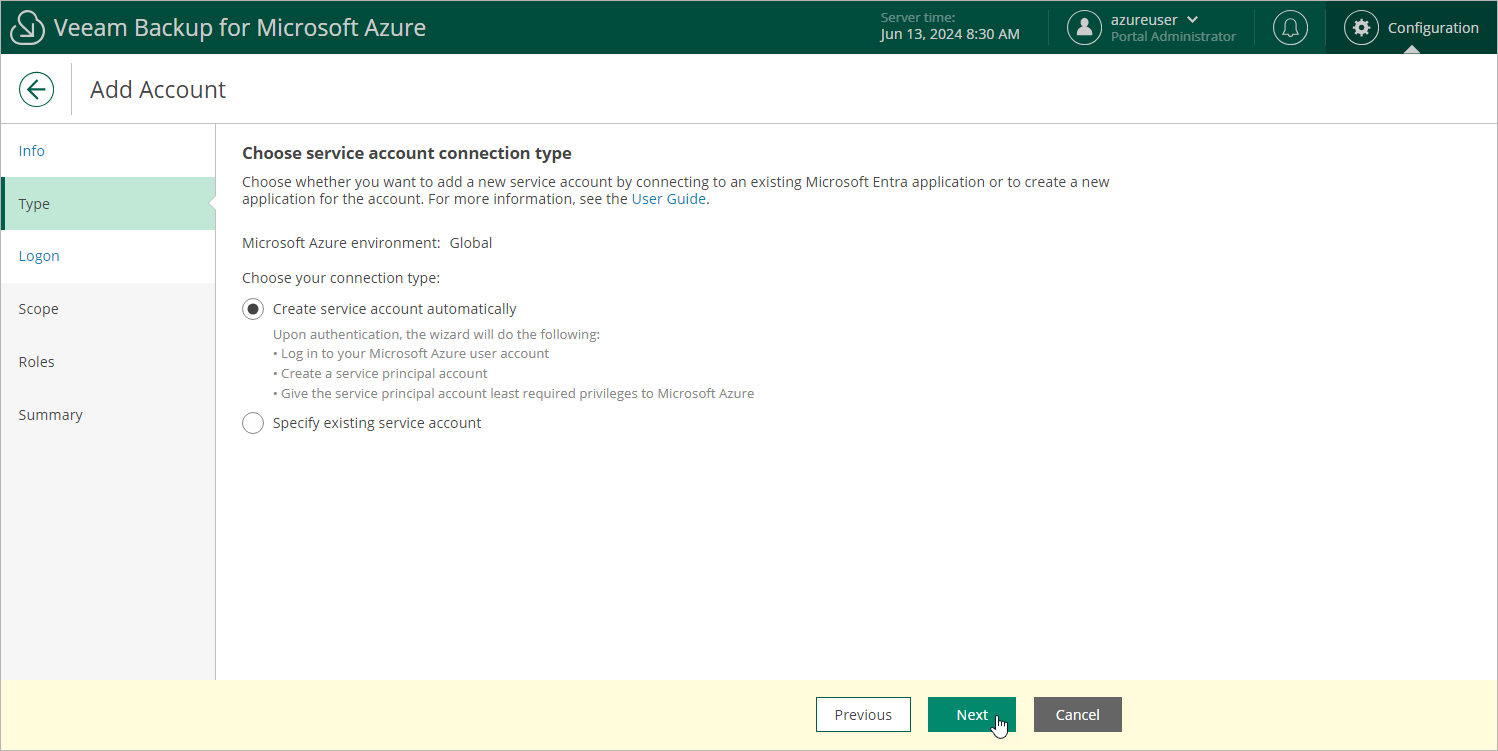Switch to the Roles step

click(x=36, y=362)
